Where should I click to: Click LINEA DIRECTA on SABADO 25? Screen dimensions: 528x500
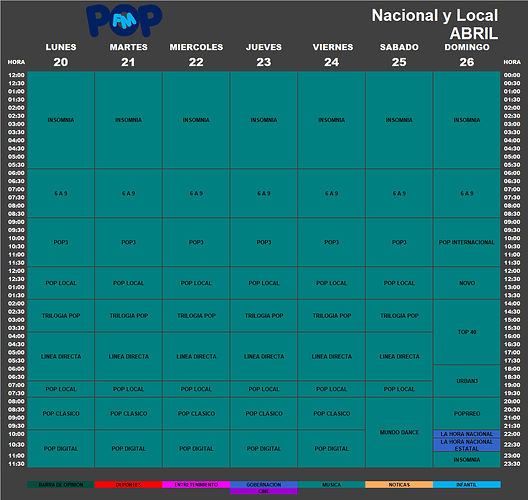[399, 356]
